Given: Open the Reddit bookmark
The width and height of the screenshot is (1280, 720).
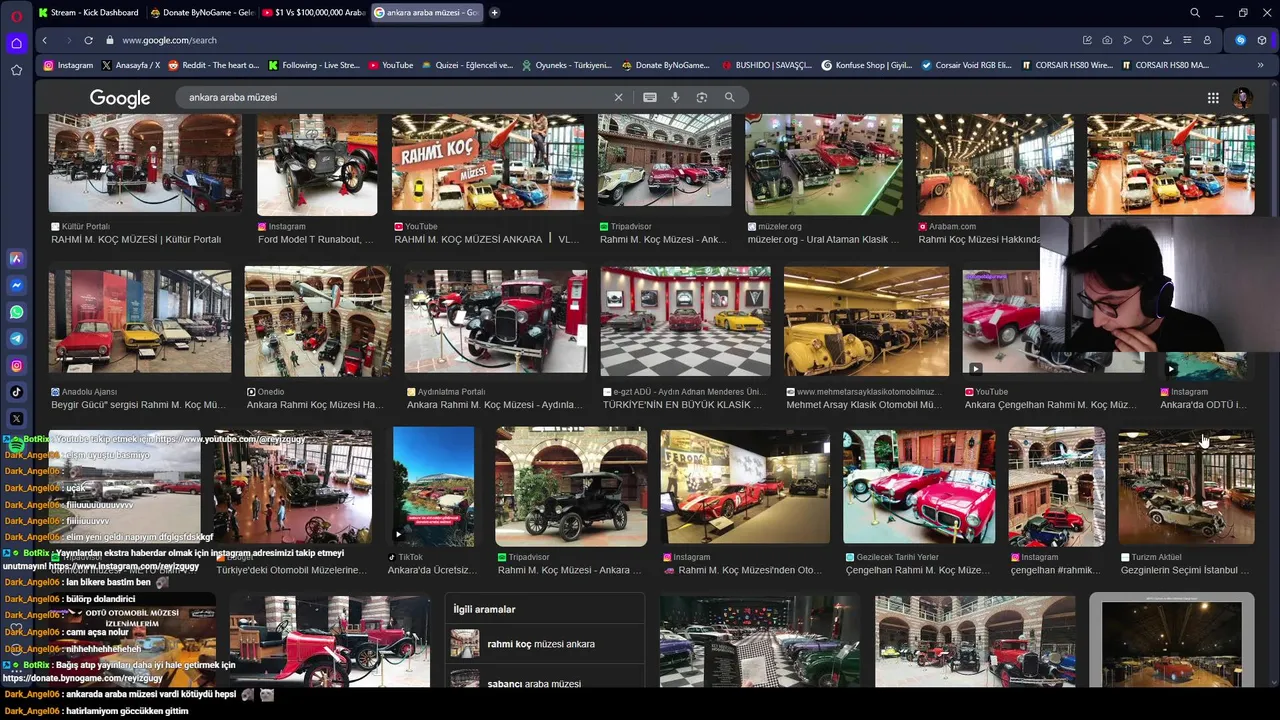Looking at the screenshot, I should (x=213, y=65).
